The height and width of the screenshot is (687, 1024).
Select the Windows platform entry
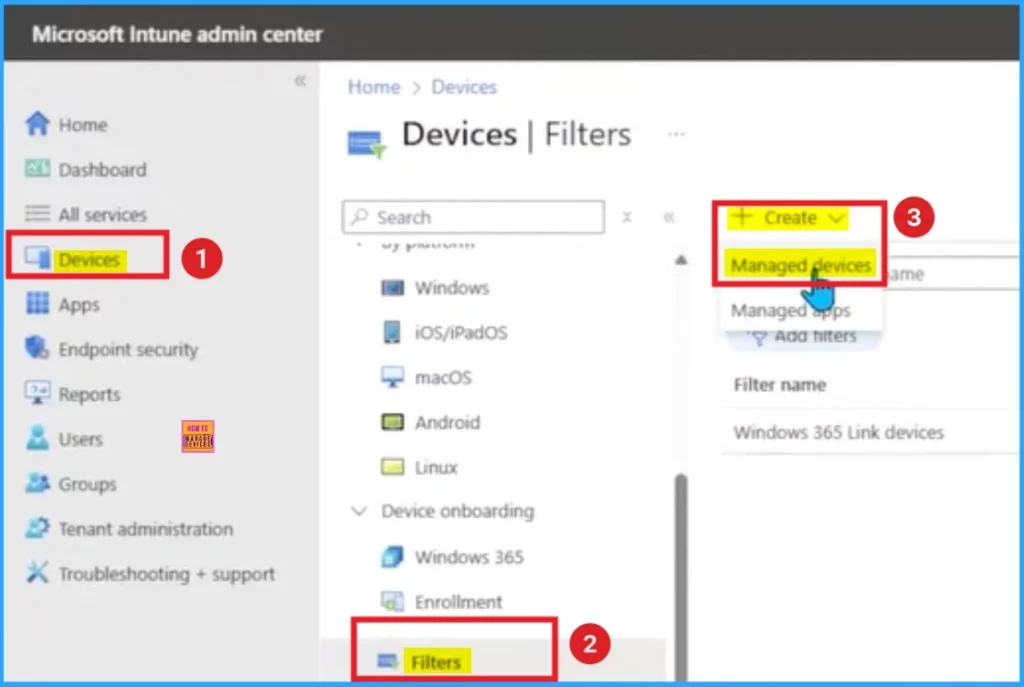tap(452, 287)
